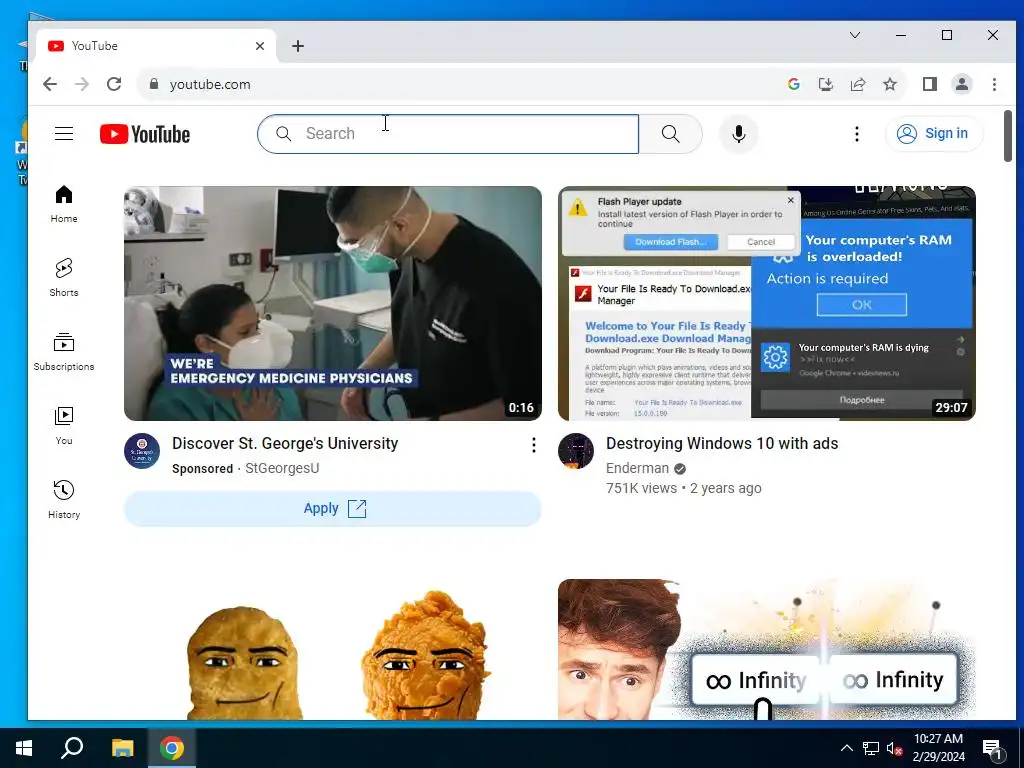Open File Explorer from the taskbar
The width and height of the screenshot is (1024, 768).
point(122,748)
